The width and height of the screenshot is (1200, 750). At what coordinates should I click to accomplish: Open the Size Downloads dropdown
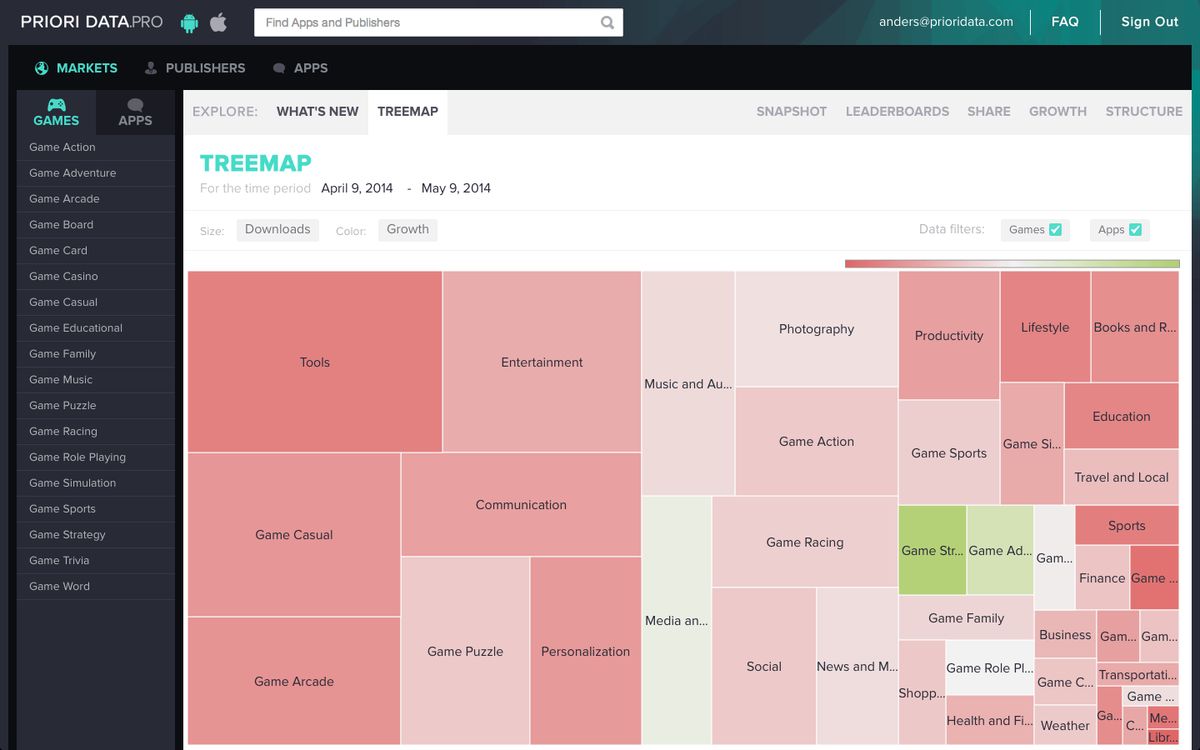tap(277, 230)
